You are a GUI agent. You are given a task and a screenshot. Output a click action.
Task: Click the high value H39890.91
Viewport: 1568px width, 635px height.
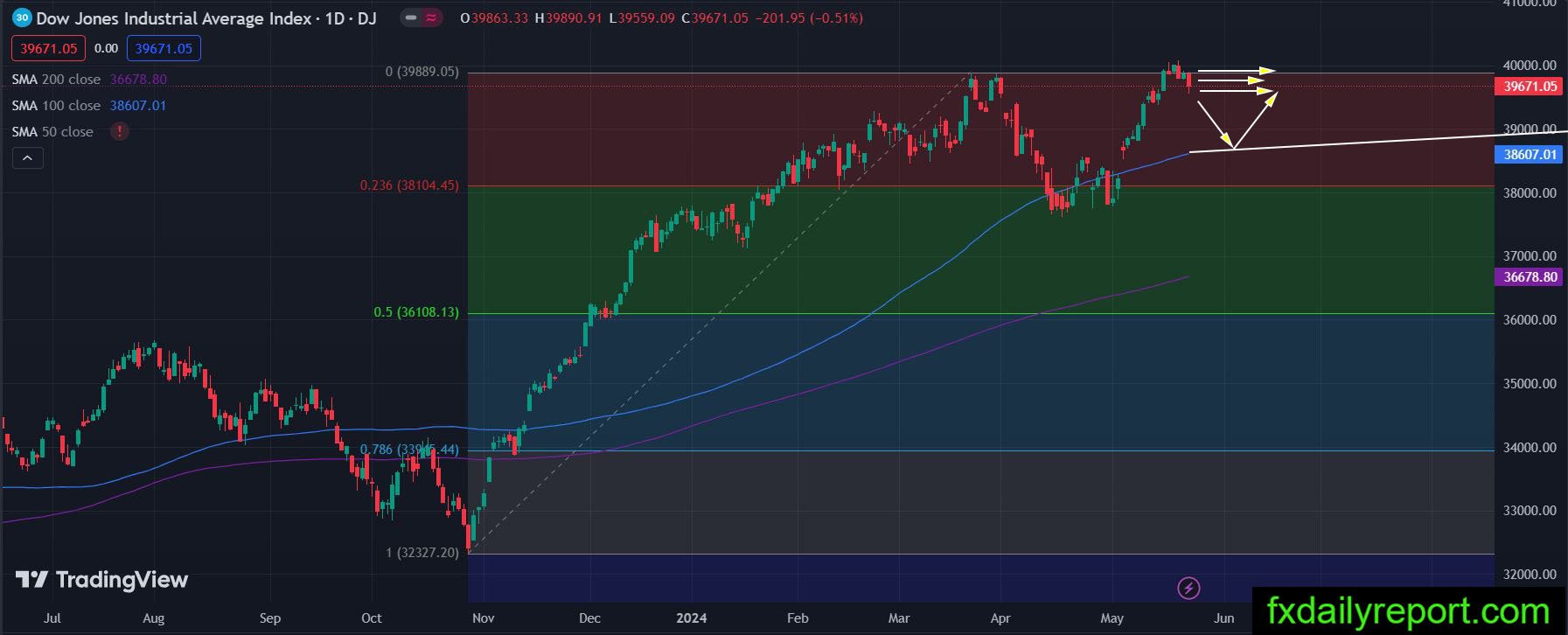click(568, 17)
